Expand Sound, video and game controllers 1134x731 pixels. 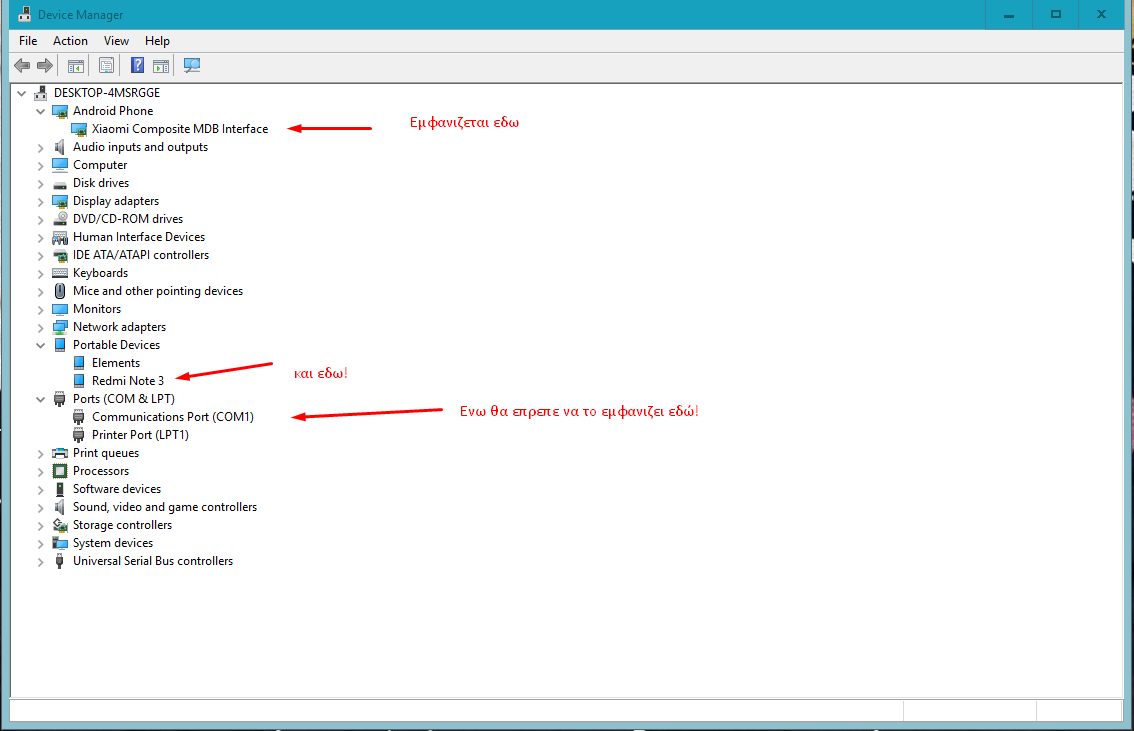(x=40, y=508)
